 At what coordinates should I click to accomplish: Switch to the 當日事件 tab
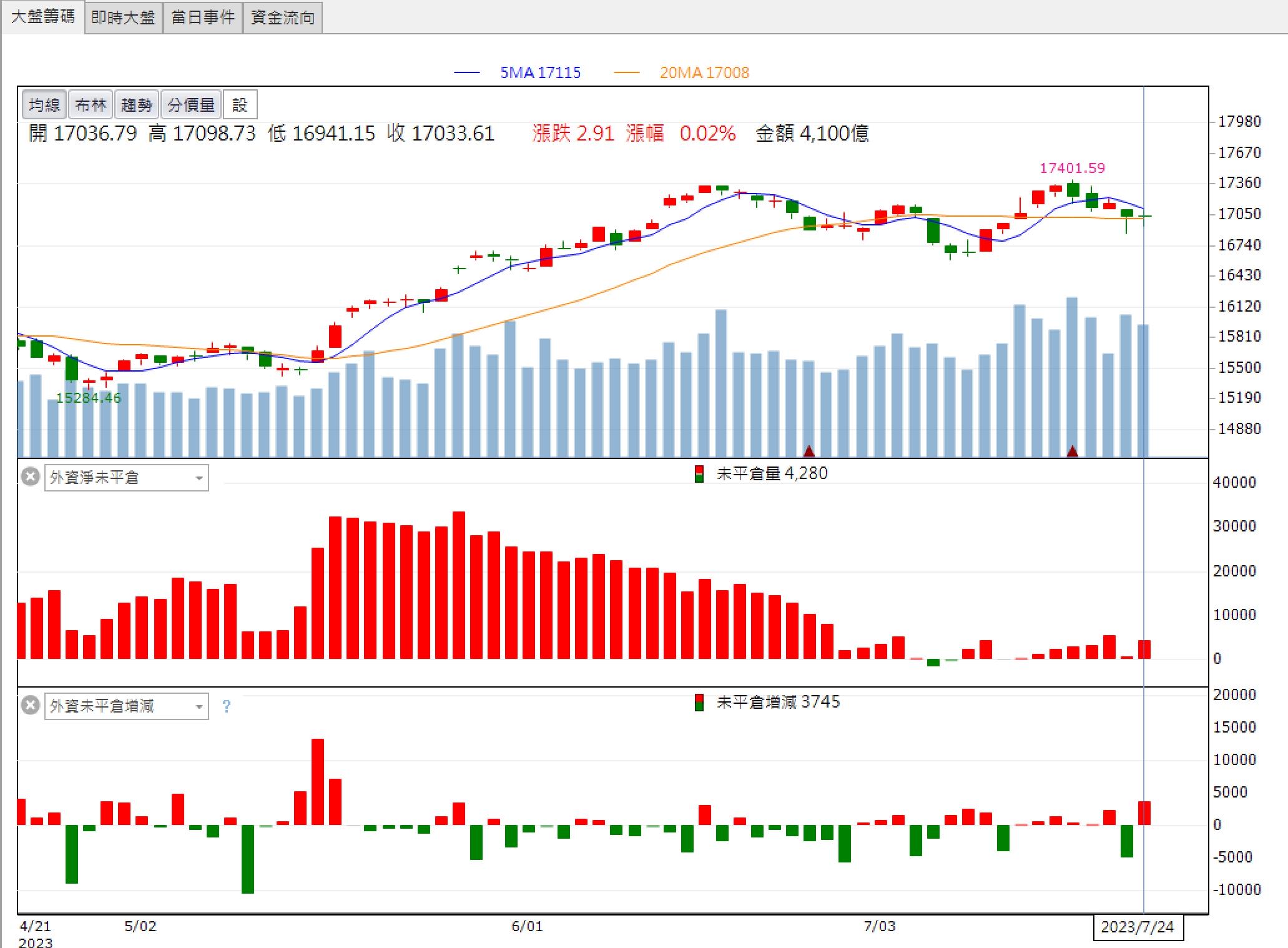click(203, 17)
